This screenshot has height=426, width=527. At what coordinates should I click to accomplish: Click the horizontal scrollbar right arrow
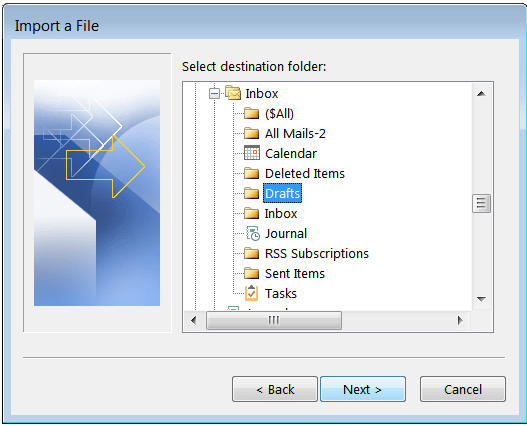[460, 320]
